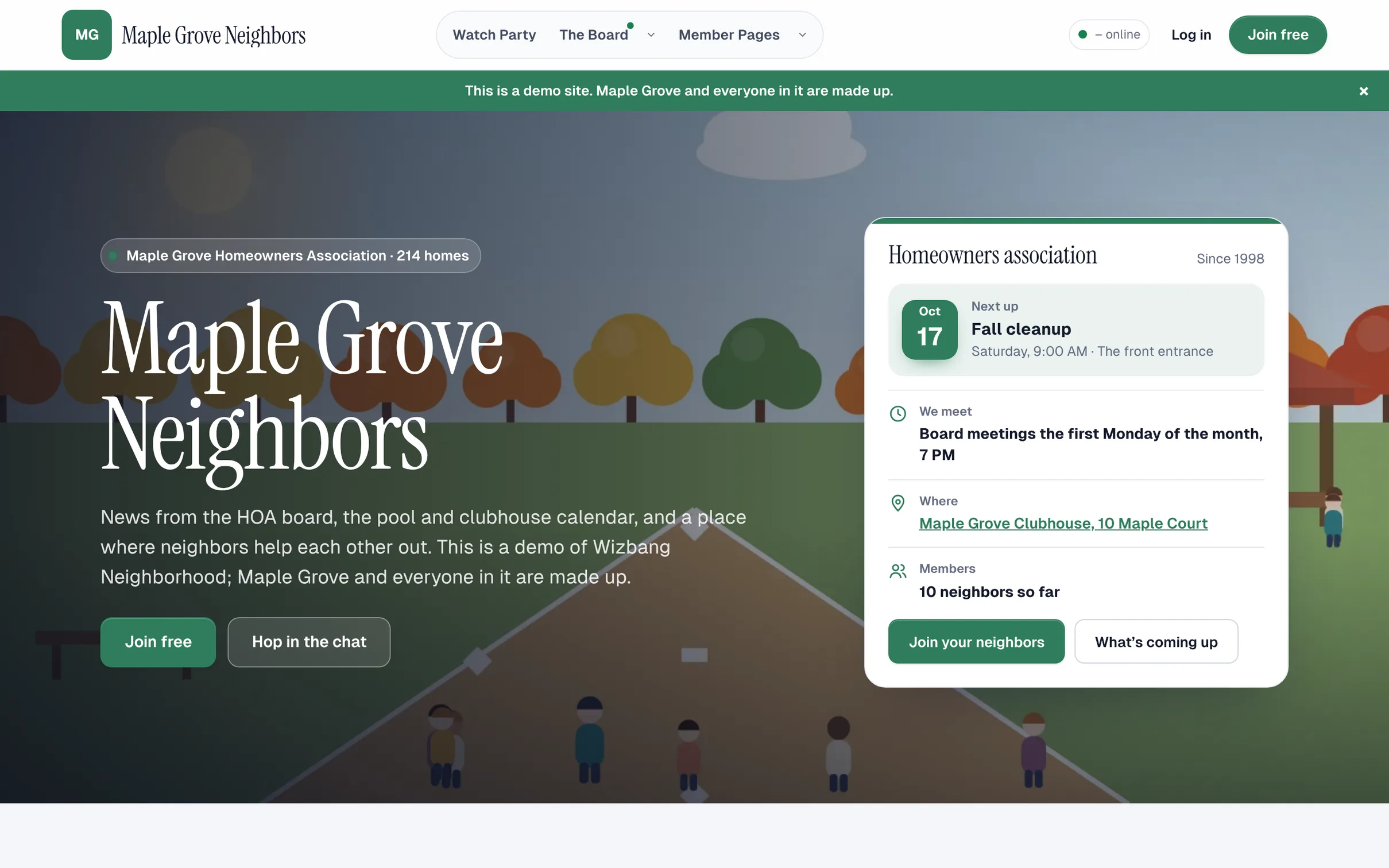This screenshot has width=1389, height=868.
Task: Click Log in
Action: 1191,35
